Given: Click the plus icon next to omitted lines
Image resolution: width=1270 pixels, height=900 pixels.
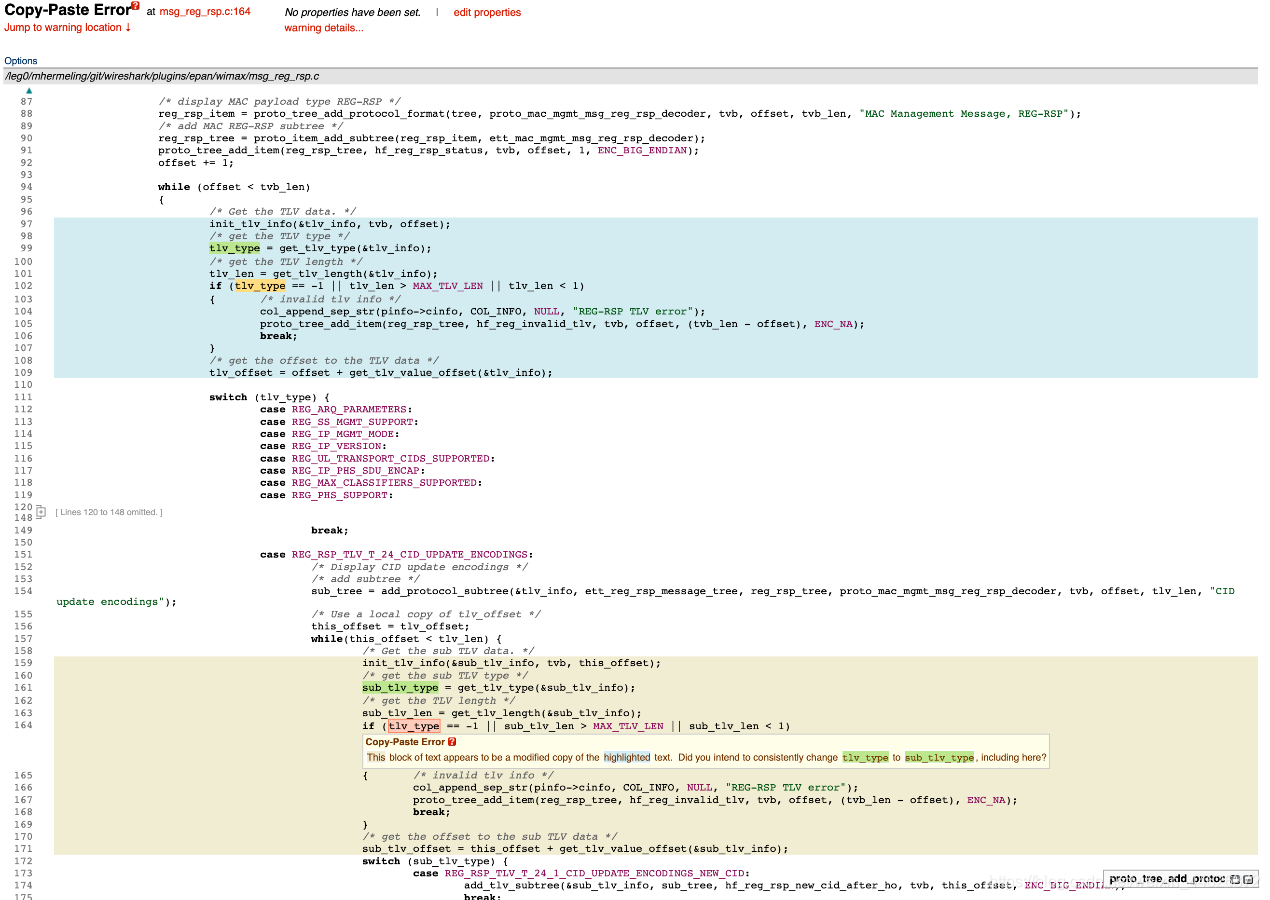Looking at the screenshot, I should pyautogui.click(x=40, y=511).
